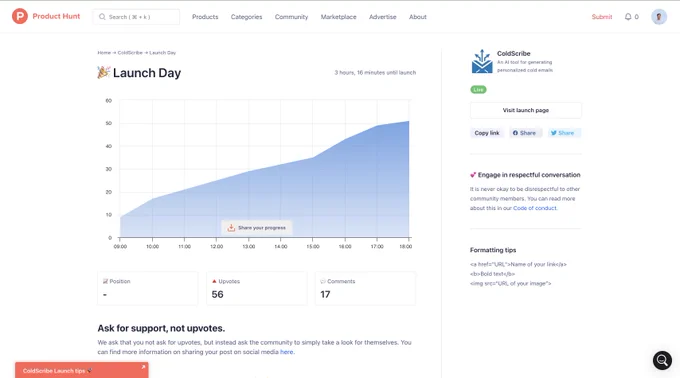Click Share your progress button
This screenshot has width=680, height=378.
pos(257,228)
